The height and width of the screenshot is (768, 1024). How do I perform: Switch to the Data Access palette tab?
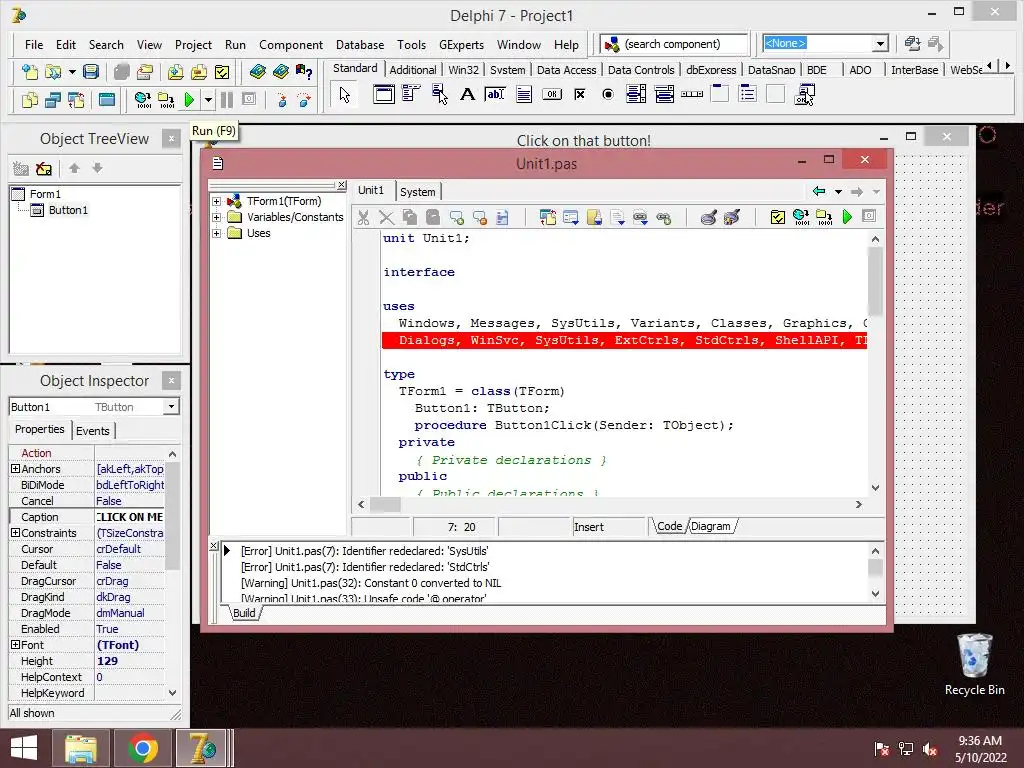(566, 70)
